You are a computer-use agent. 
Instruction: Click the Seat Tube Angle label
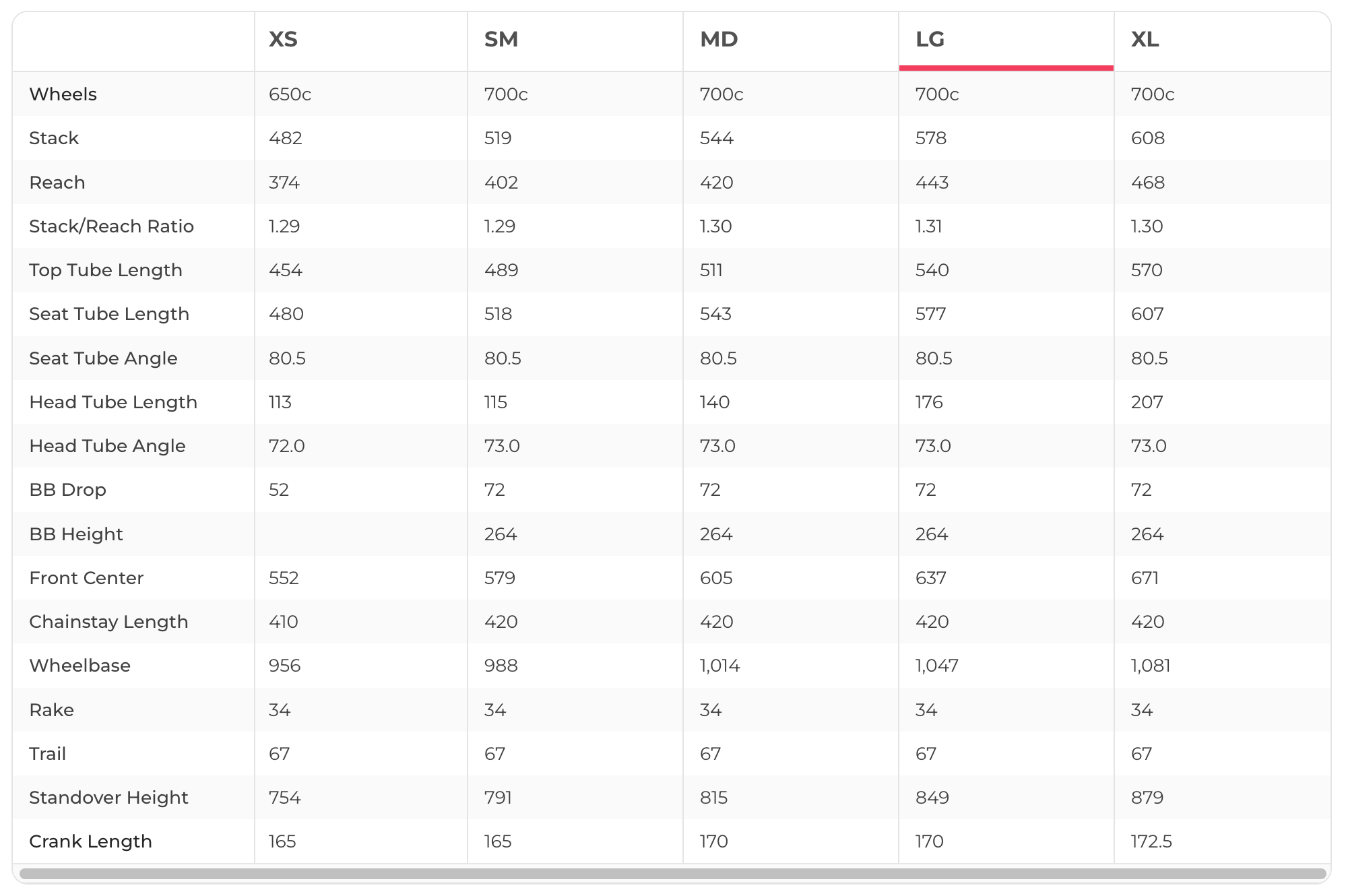pyautogui.click(x=103, y=358)
